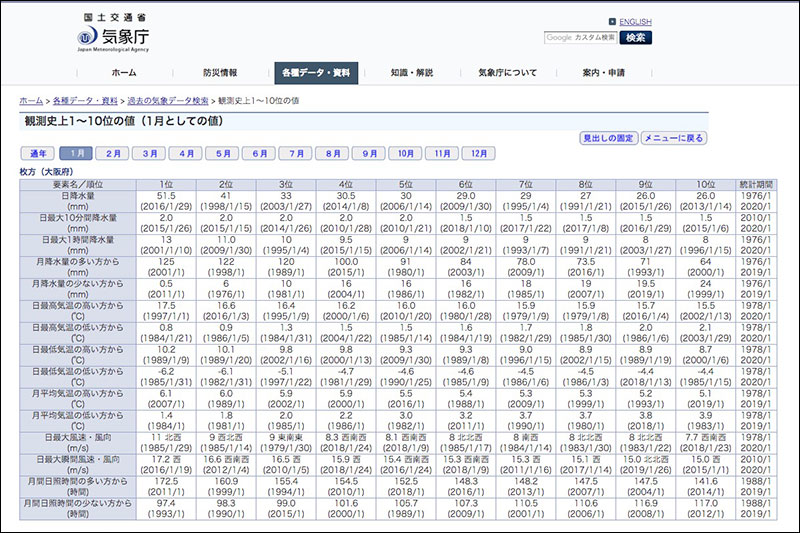Select the 2月 month tab

114,154
